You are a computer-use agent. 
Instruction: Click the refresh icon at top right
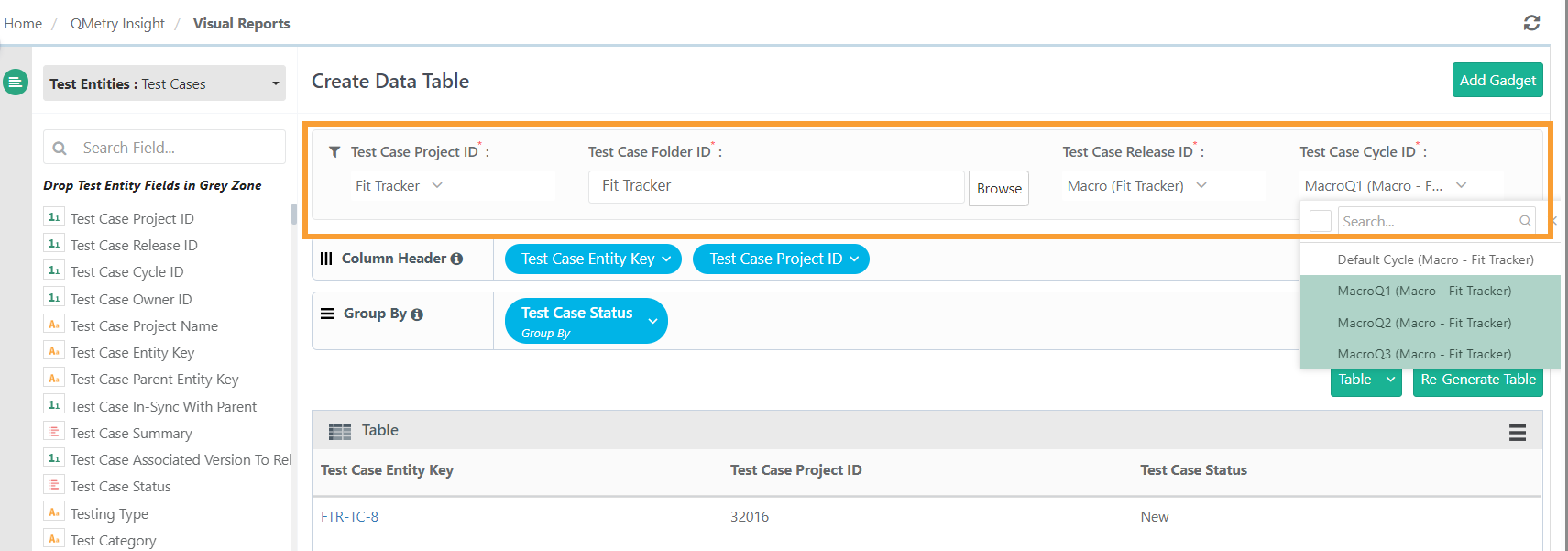(1531, 23)
